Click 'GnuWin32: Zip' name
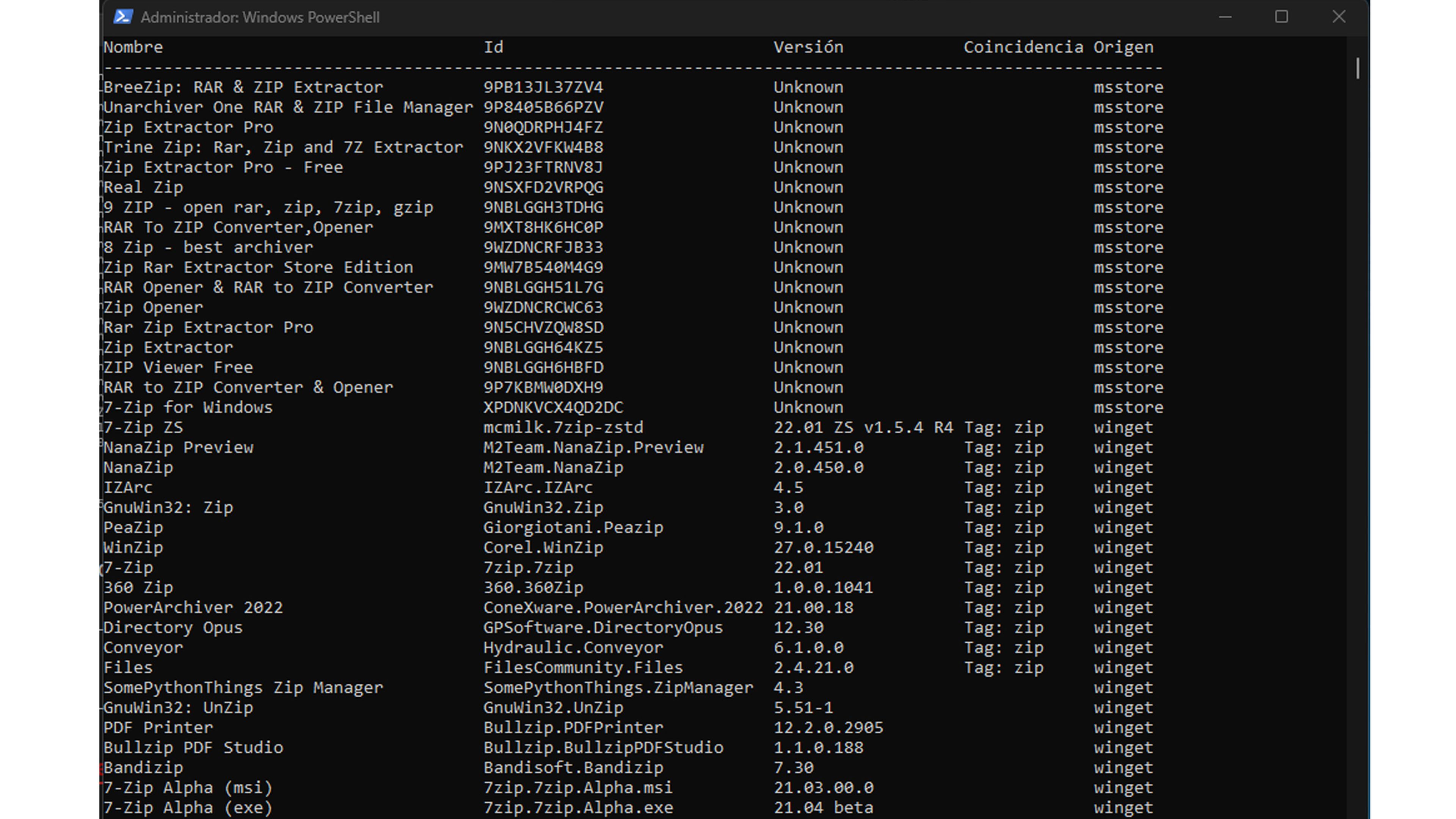Screen dimensions: 1456x819 tap(168, 508)
